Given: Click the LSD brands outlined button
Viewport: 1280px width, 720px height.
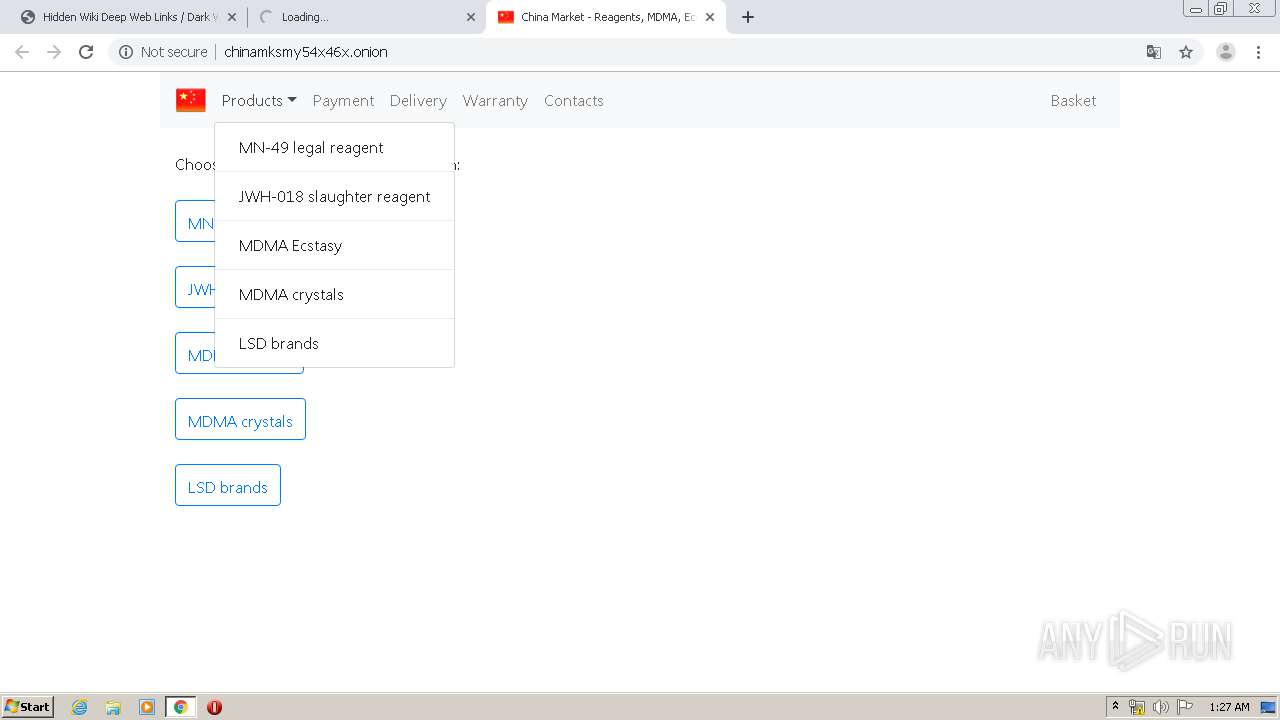Looking at the screenshot, I should tap(228, 487).
